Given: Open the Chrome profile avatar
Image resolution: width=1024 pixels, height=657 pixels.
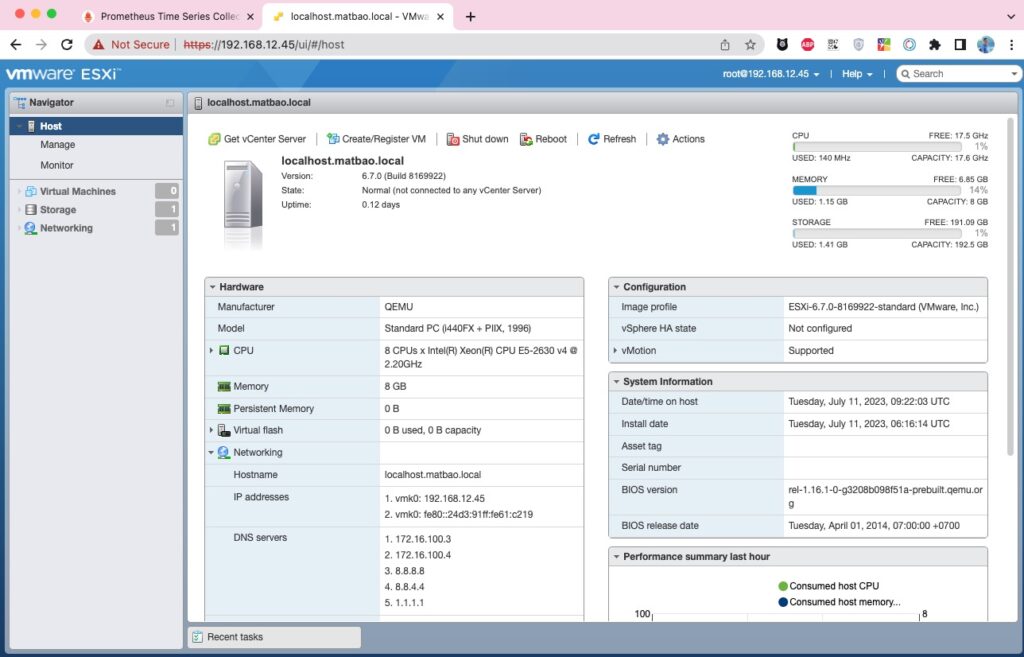Looking at the screenshot, I should tap(985, 44).
